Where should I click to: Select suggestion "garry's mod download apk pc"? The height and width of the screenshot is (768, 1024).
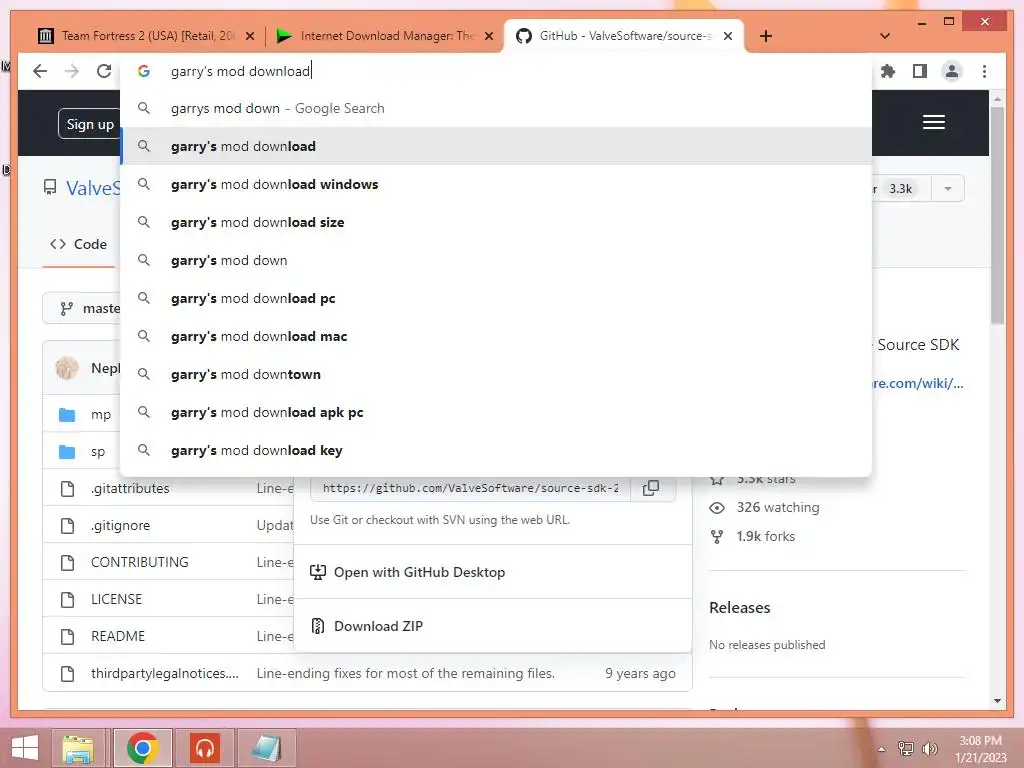pyautogui.click(x=496, y=412)
